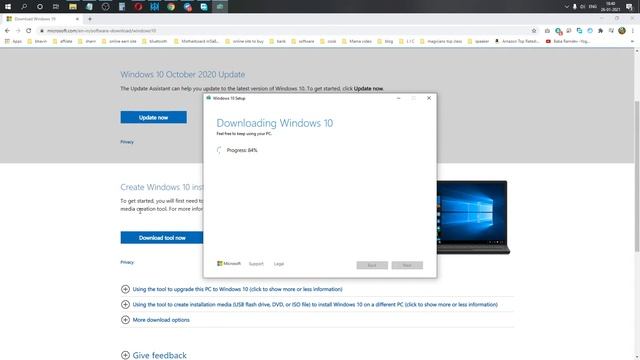Screen dimensions: 640x360
Task: Expand upgrade this PC instructions
Action: (231, 289)
